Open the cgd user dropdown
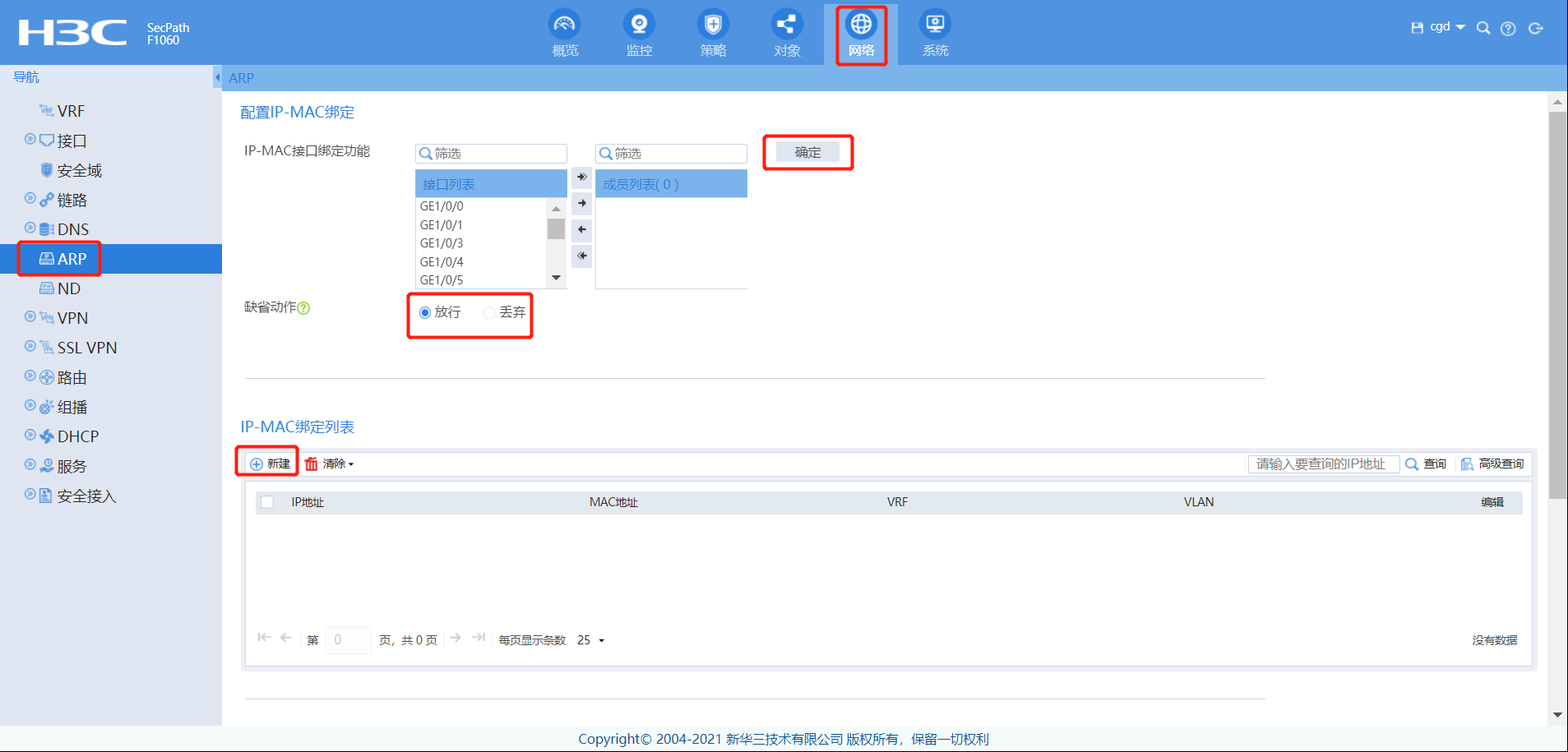Image resolution: width=1568 pixels, height=752 pixels. [x=1447, y=27]
